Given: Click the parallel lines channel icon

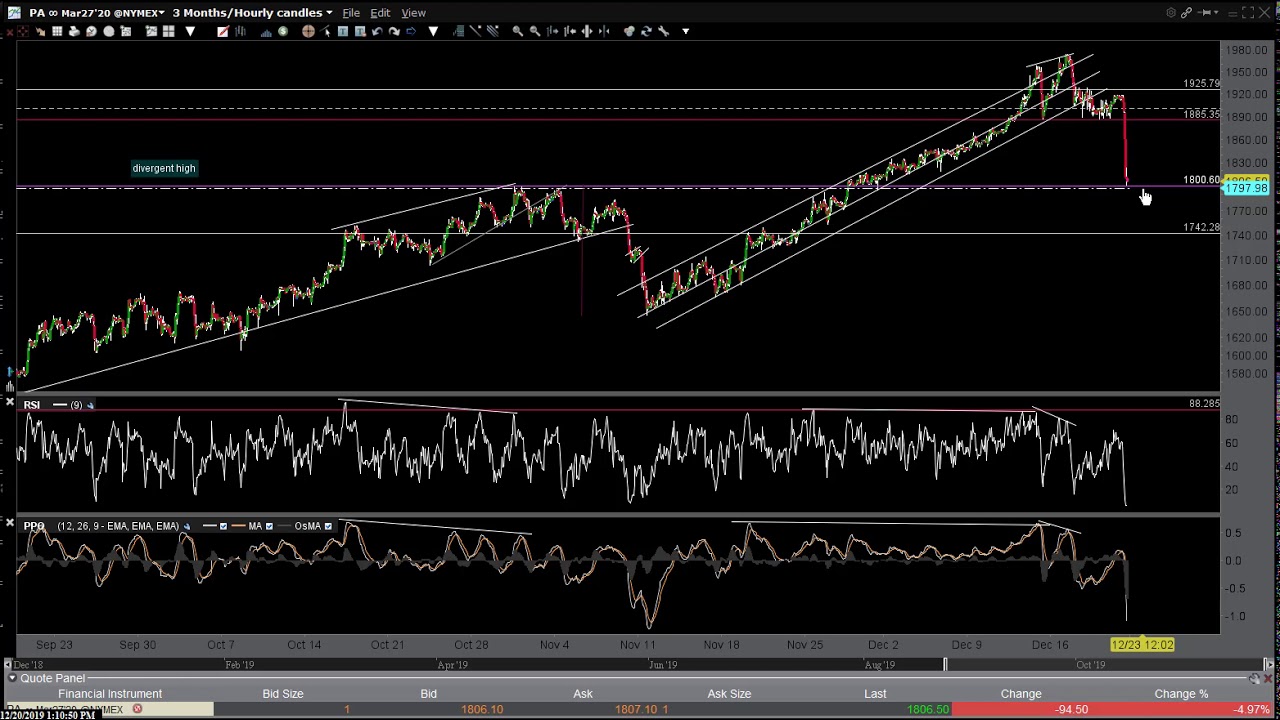Looking at the screenshot, I should click(493, 31).
